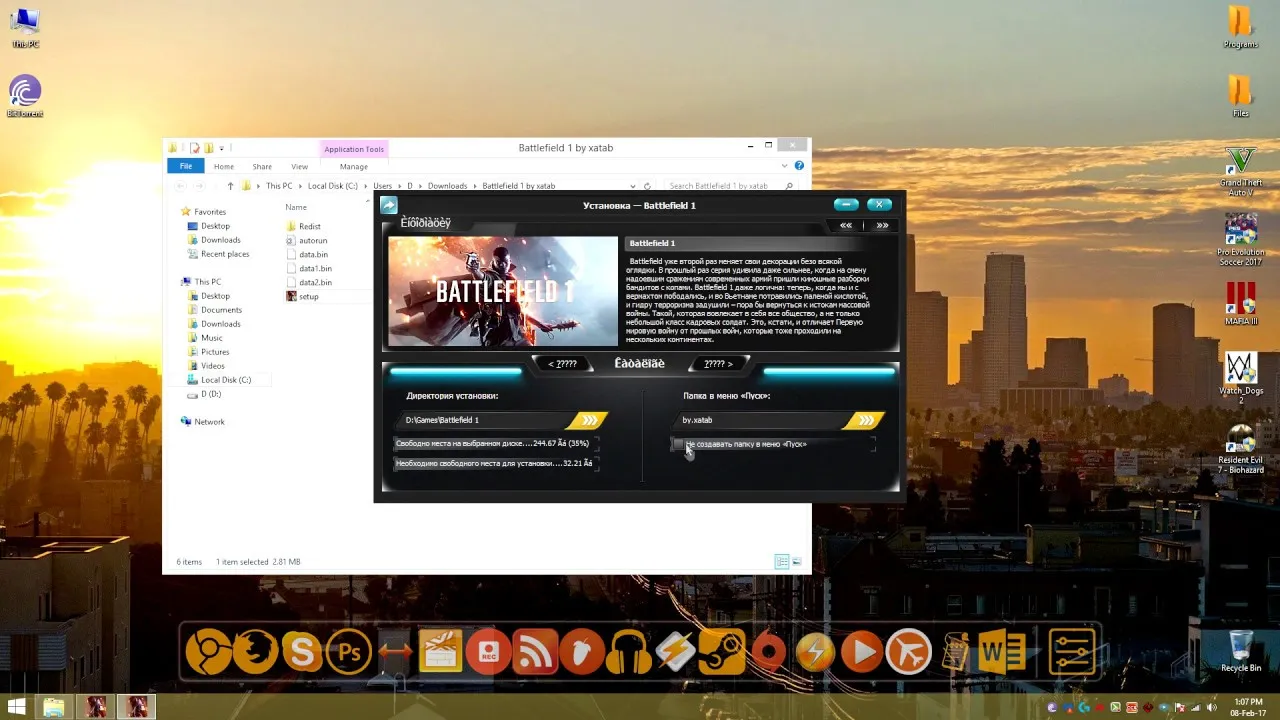Launch Firefox from the dock
The image size is (1280, 720).
pyautogui.click(x=256, y=653)
